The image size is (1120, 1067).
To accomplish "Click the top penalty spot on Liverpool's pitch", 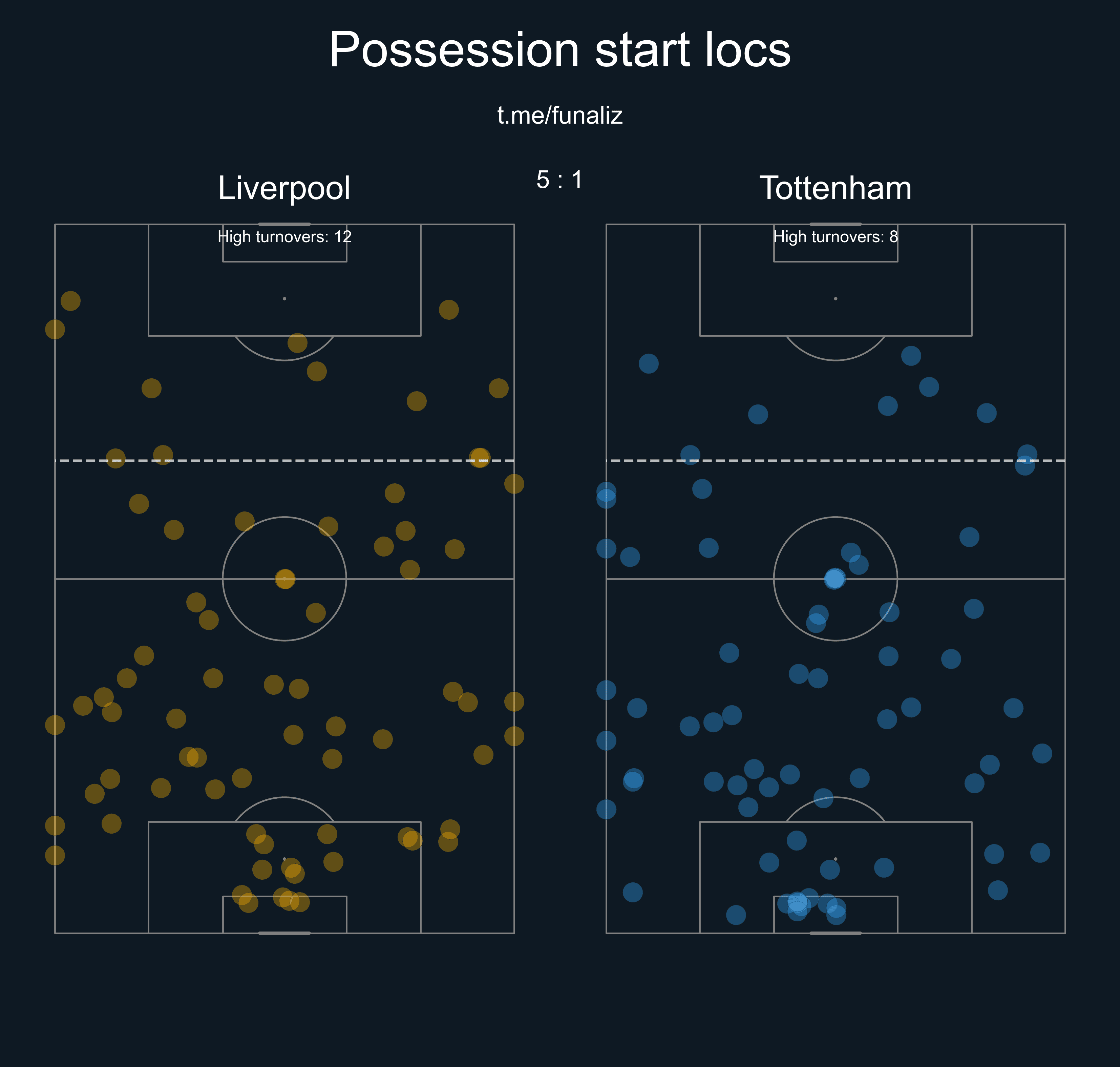I will pyautogui.click(x=284, y=299).
